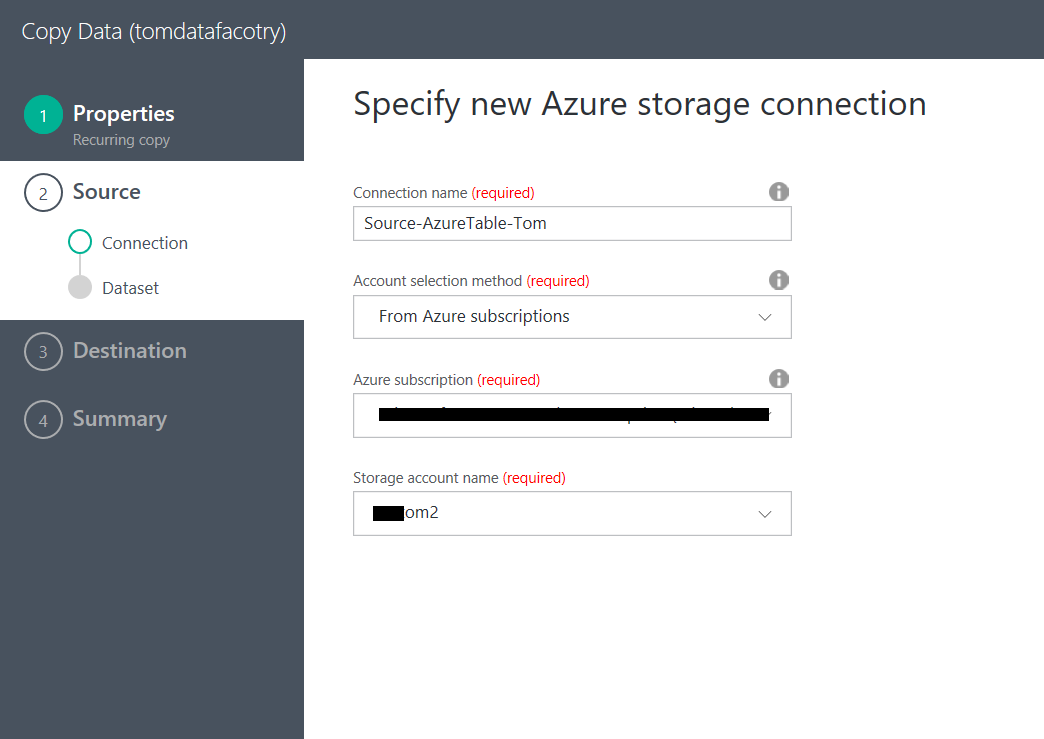
Task: Go to the Properties wizard step
Action: (x=123, y=114)
